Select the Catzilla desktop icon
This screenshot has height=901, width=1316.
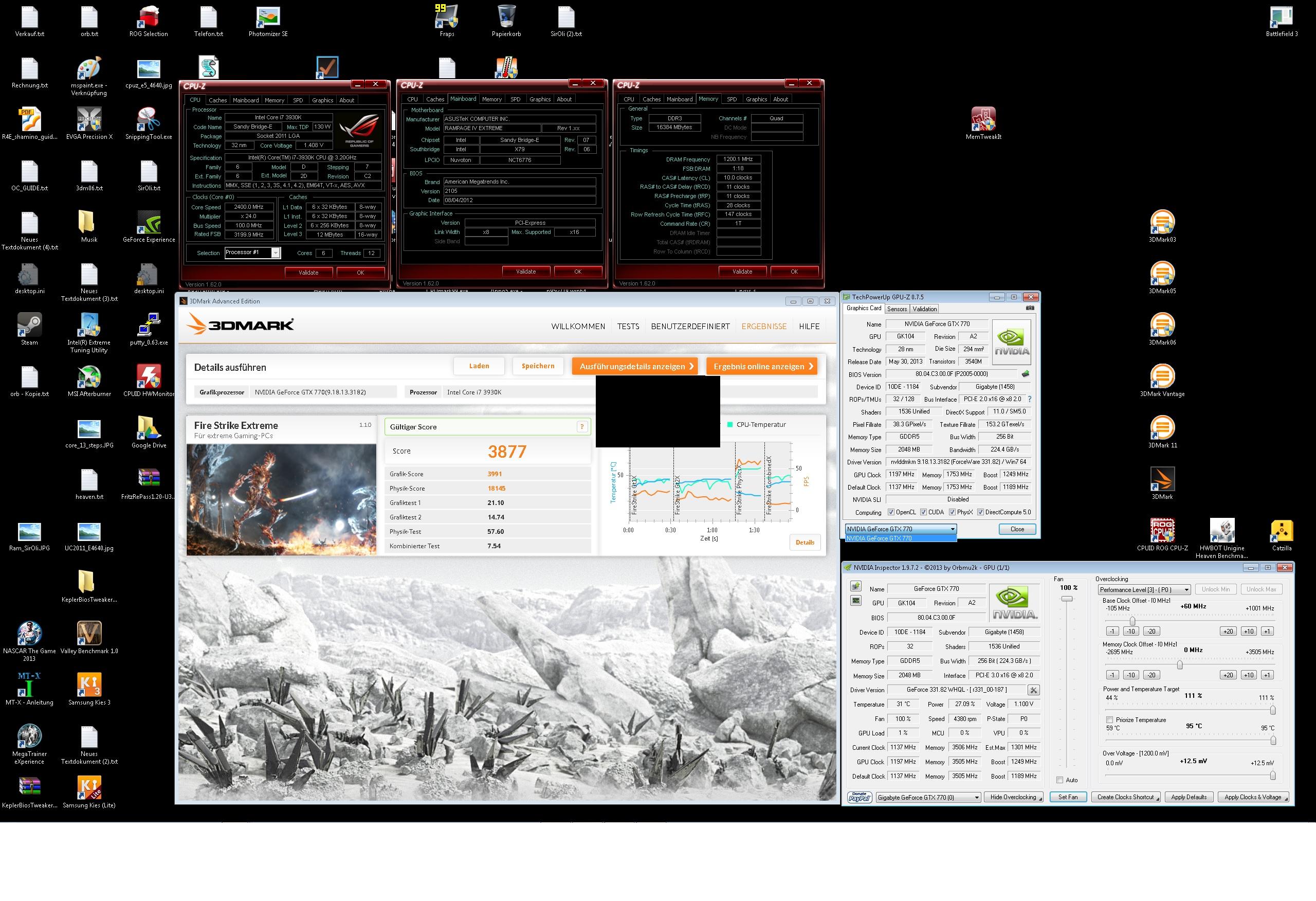(x=1282, y=535)
